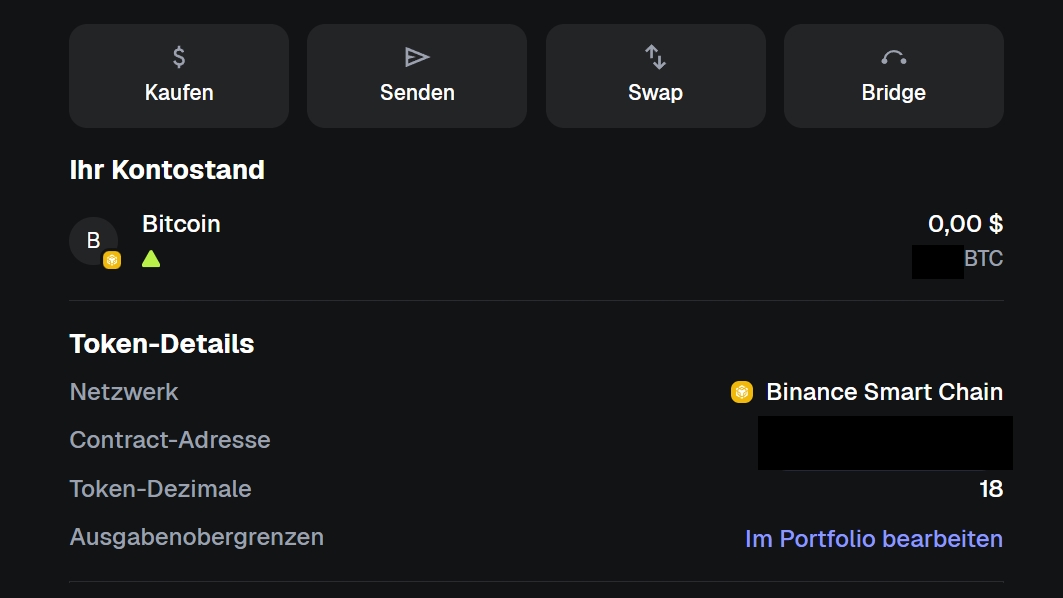Click the BTC amount under the balance
The image size is (1063, 598).
coord(958,260)
